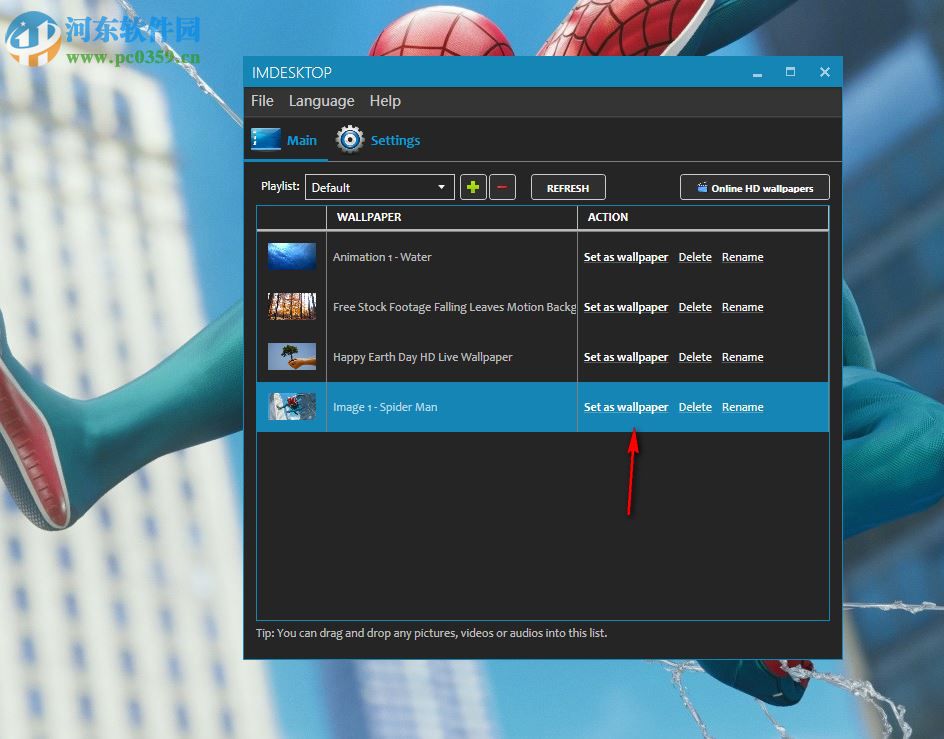Click the Spider Man wallpaper preview icon

pos(291,407)
